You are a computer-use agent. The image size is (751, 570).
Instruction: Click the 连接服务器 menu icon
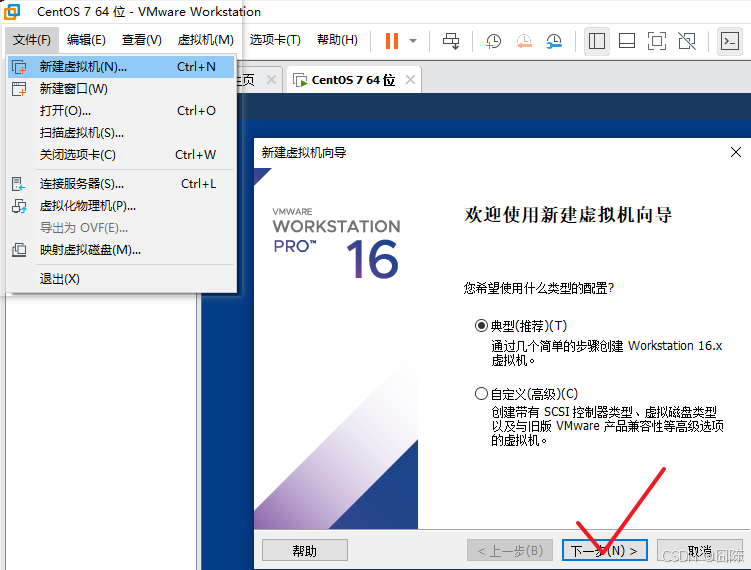tap(19, 184)
